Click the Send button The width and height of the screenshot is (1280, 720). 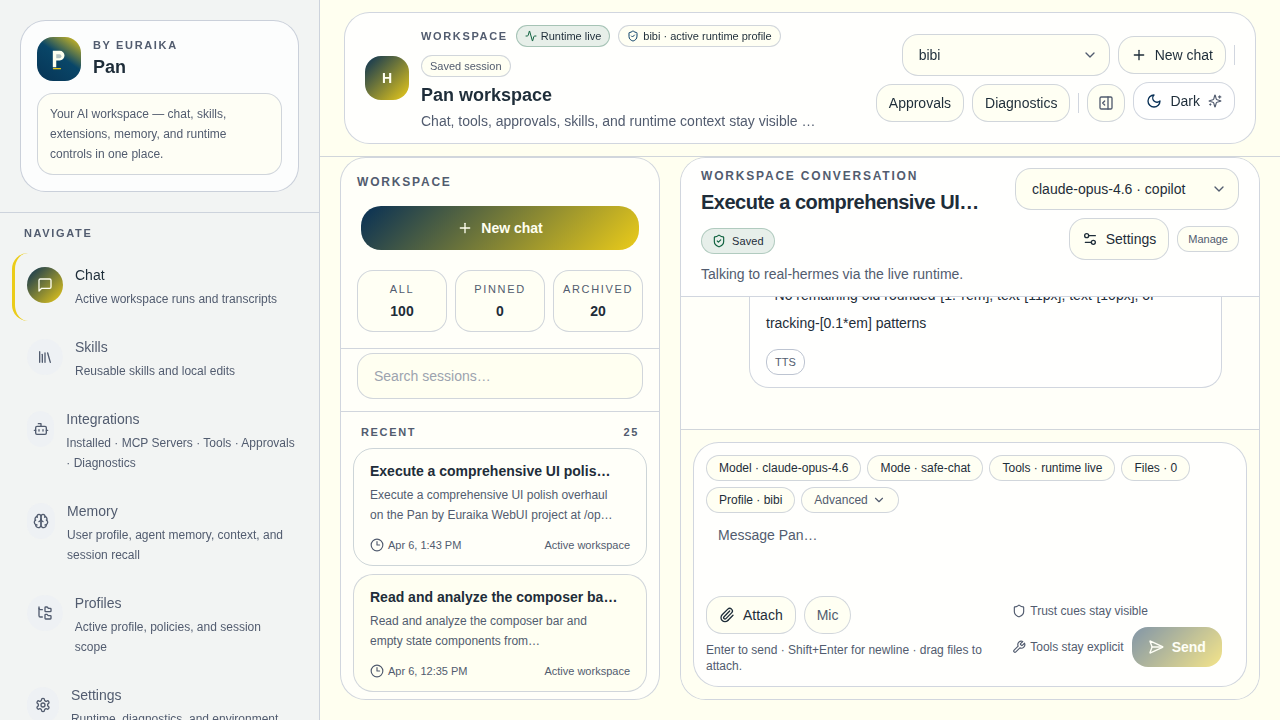click(x=1177, y=647)
